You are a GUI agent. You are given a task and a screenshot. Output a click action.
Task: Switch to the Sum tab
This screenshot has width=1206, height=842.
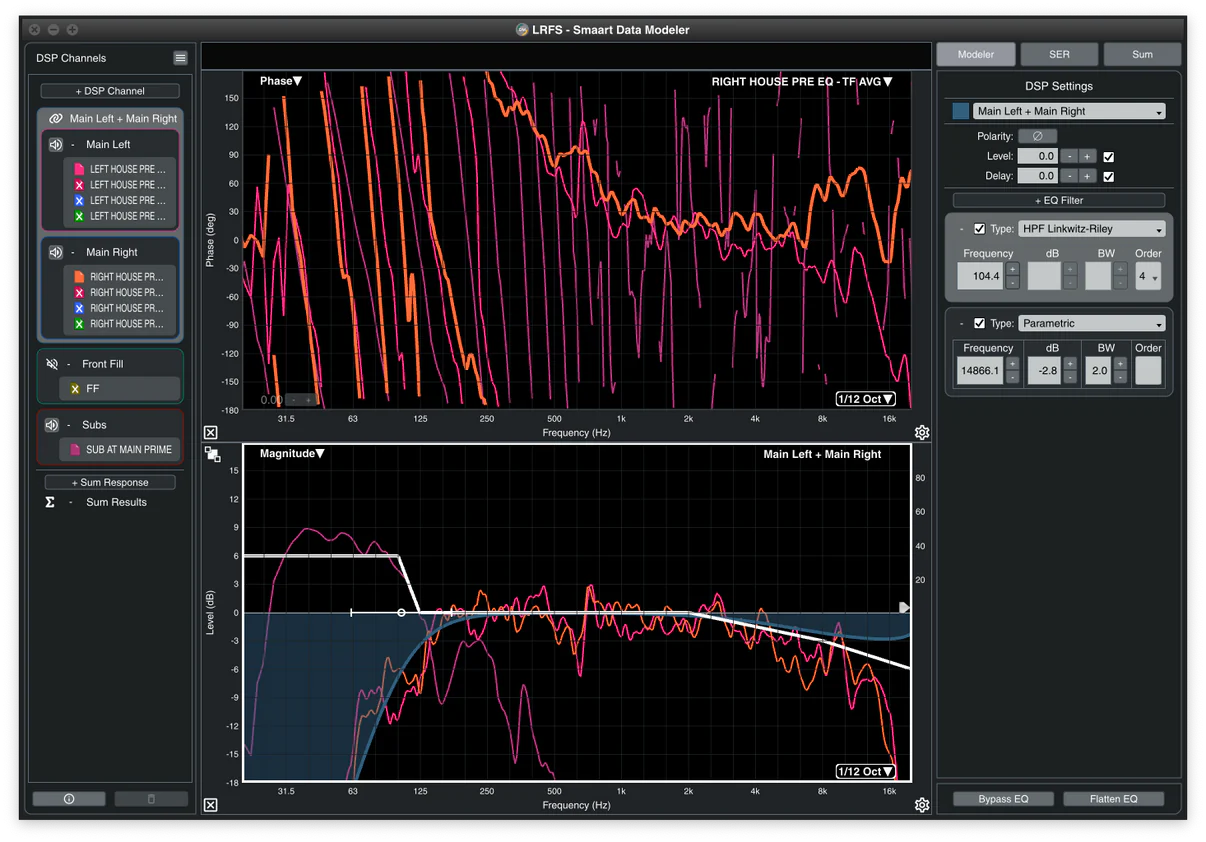1142,54
